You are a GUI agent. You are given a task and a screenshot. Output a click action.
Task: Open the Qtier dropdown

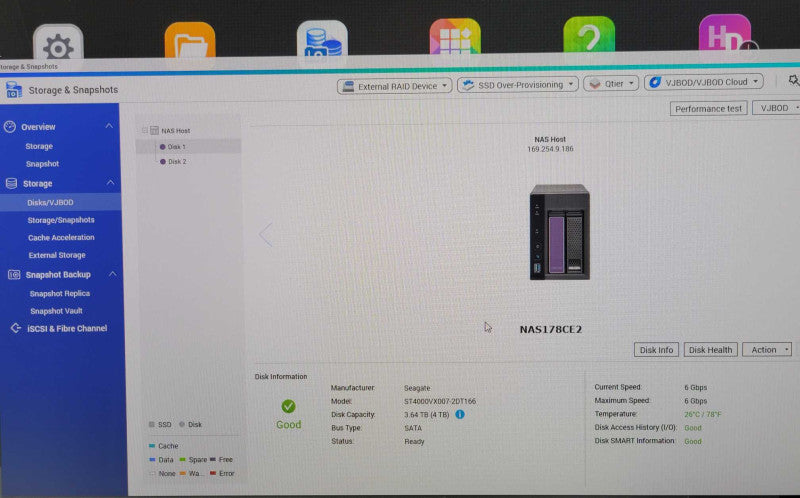click(x=611, y=83)
